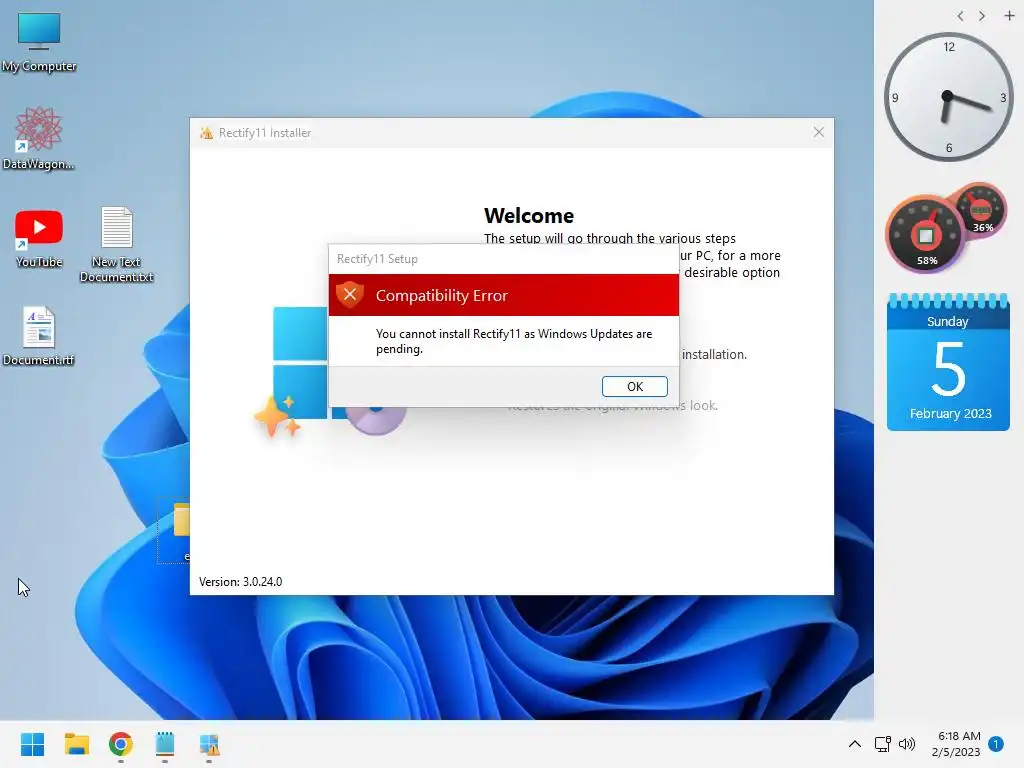This screenshot has height=768, width=1024.
Task: Open the volume tray icon
Action: pos(907,744)
